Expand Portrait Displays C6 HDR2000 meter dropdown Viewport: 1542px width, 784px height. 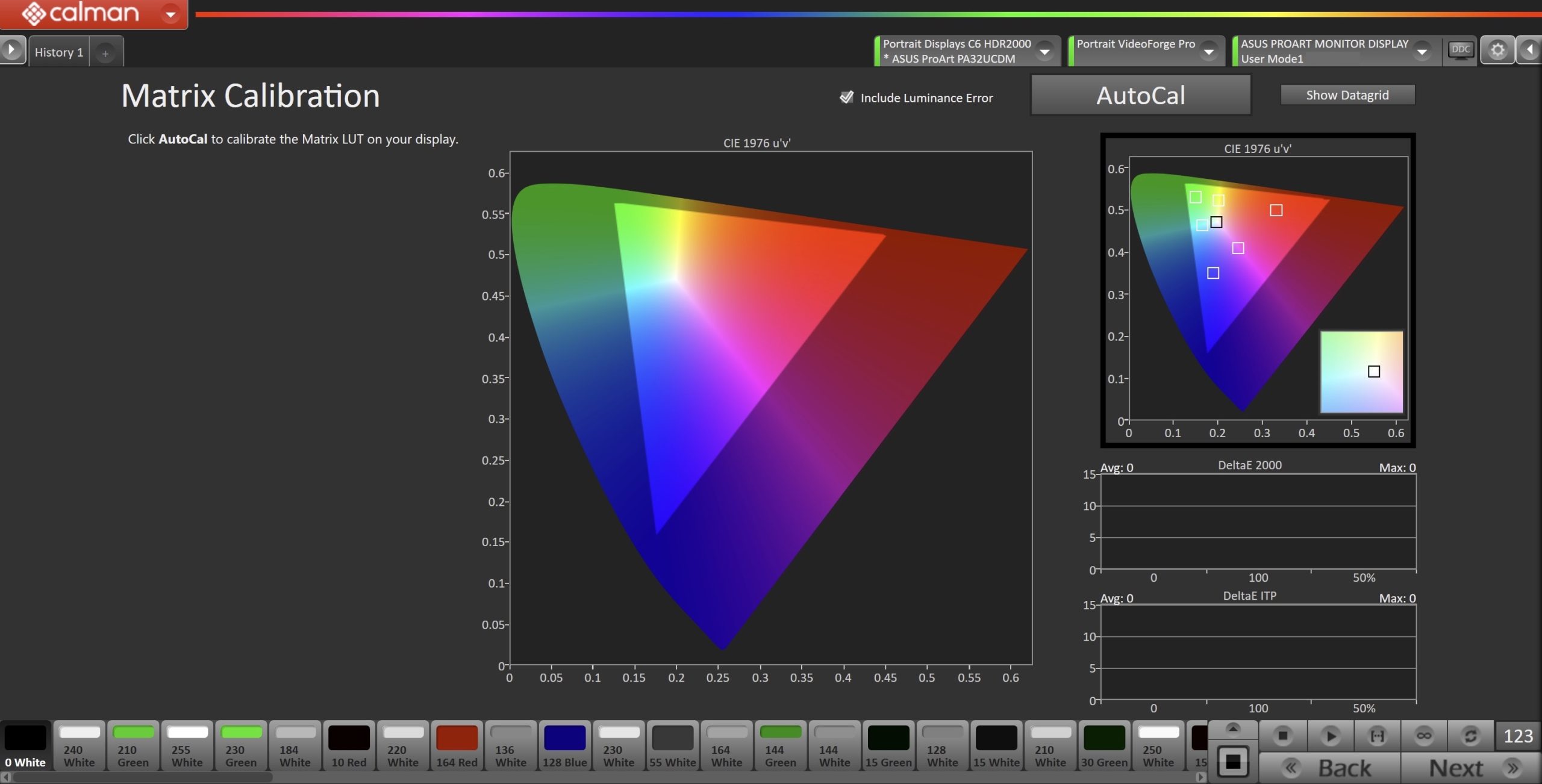1045,52
